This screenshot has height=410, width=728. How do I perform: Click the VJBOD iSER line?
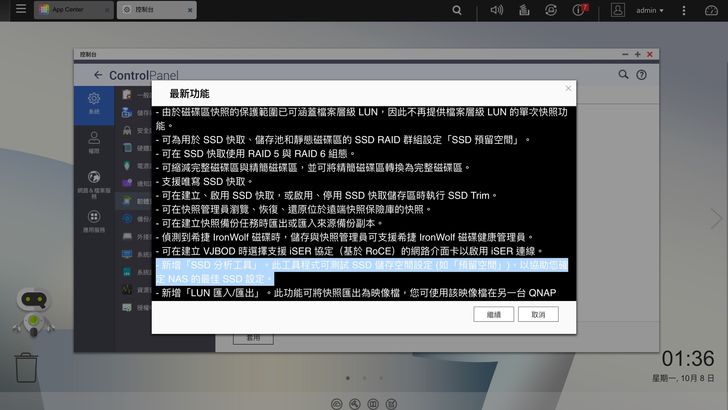(x=350, y=251)
